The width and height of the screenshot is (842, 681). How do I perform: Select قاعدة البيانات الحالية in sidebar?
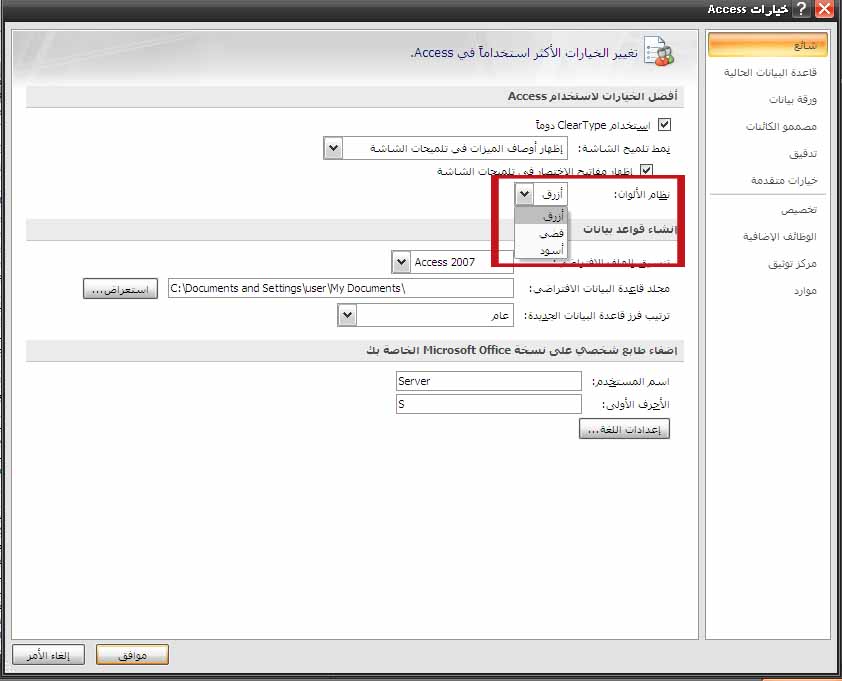pos(770,73)
